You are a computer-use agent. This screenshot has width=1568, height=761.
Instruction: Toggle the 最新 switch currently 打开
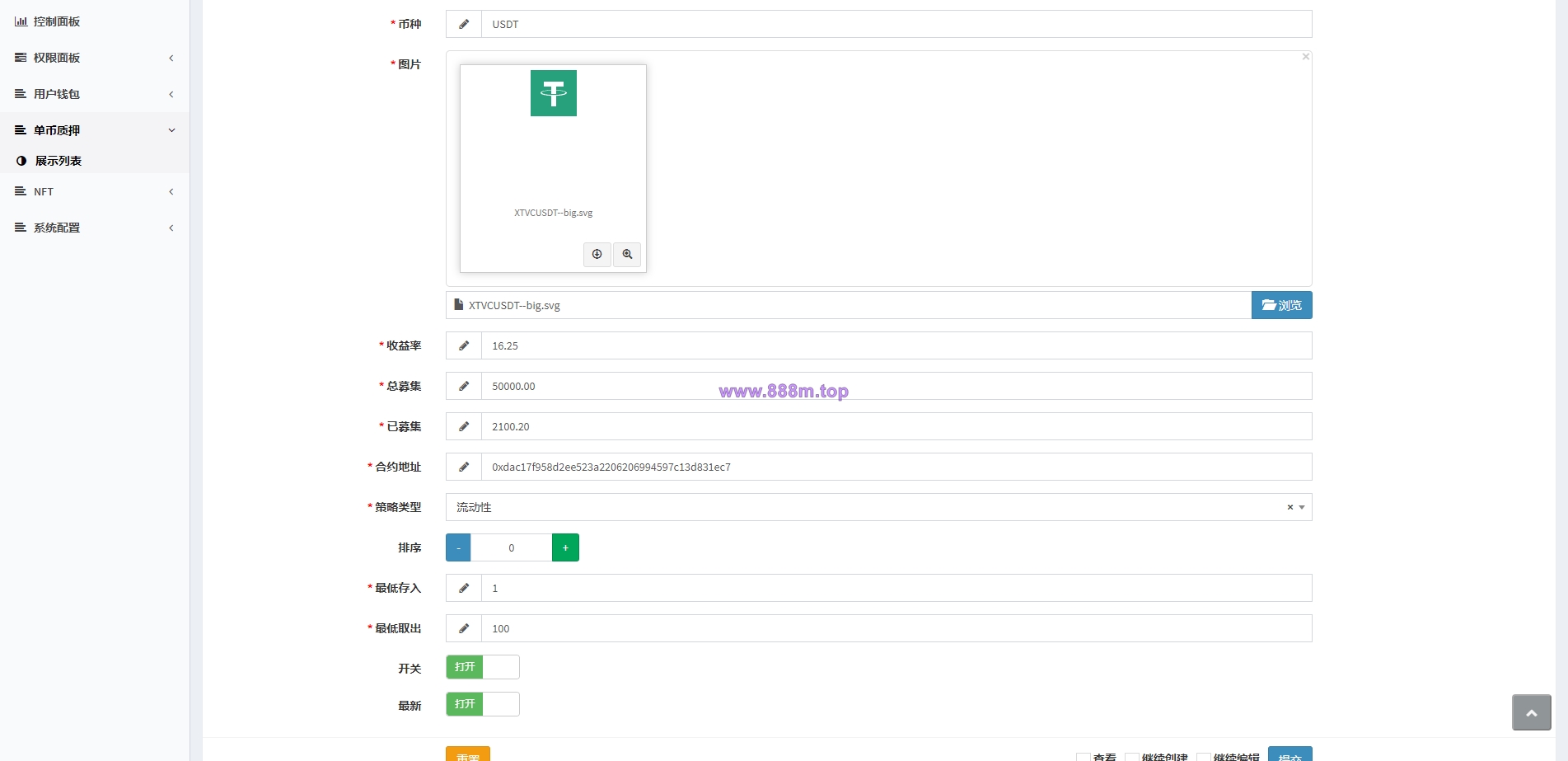[x=483, y=704]
